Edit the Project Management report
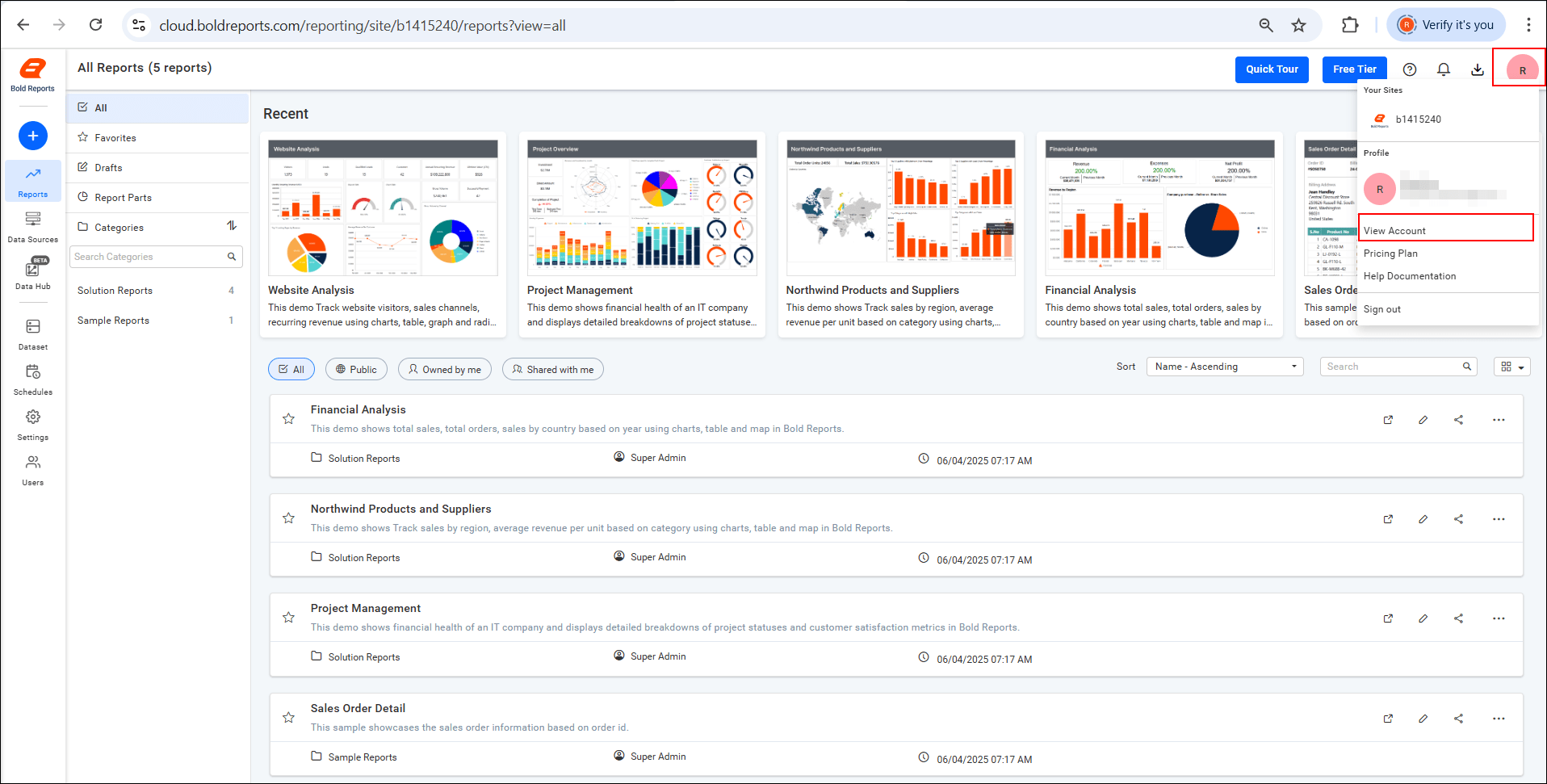This screenshot has height=784, width=1547. pyautogui.click(x=1423, y=618)
